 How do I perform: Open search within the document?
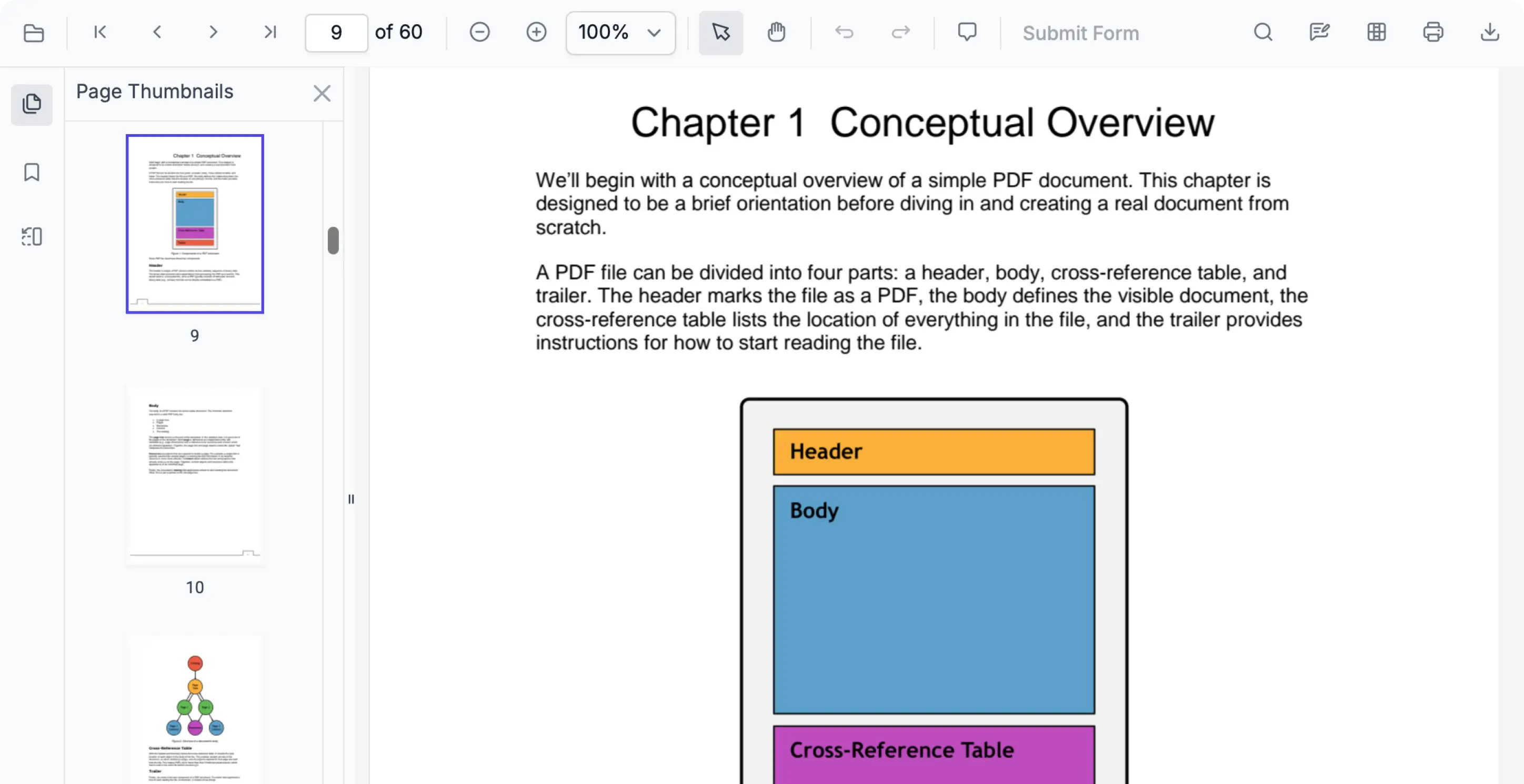(x=1263, y=32)
